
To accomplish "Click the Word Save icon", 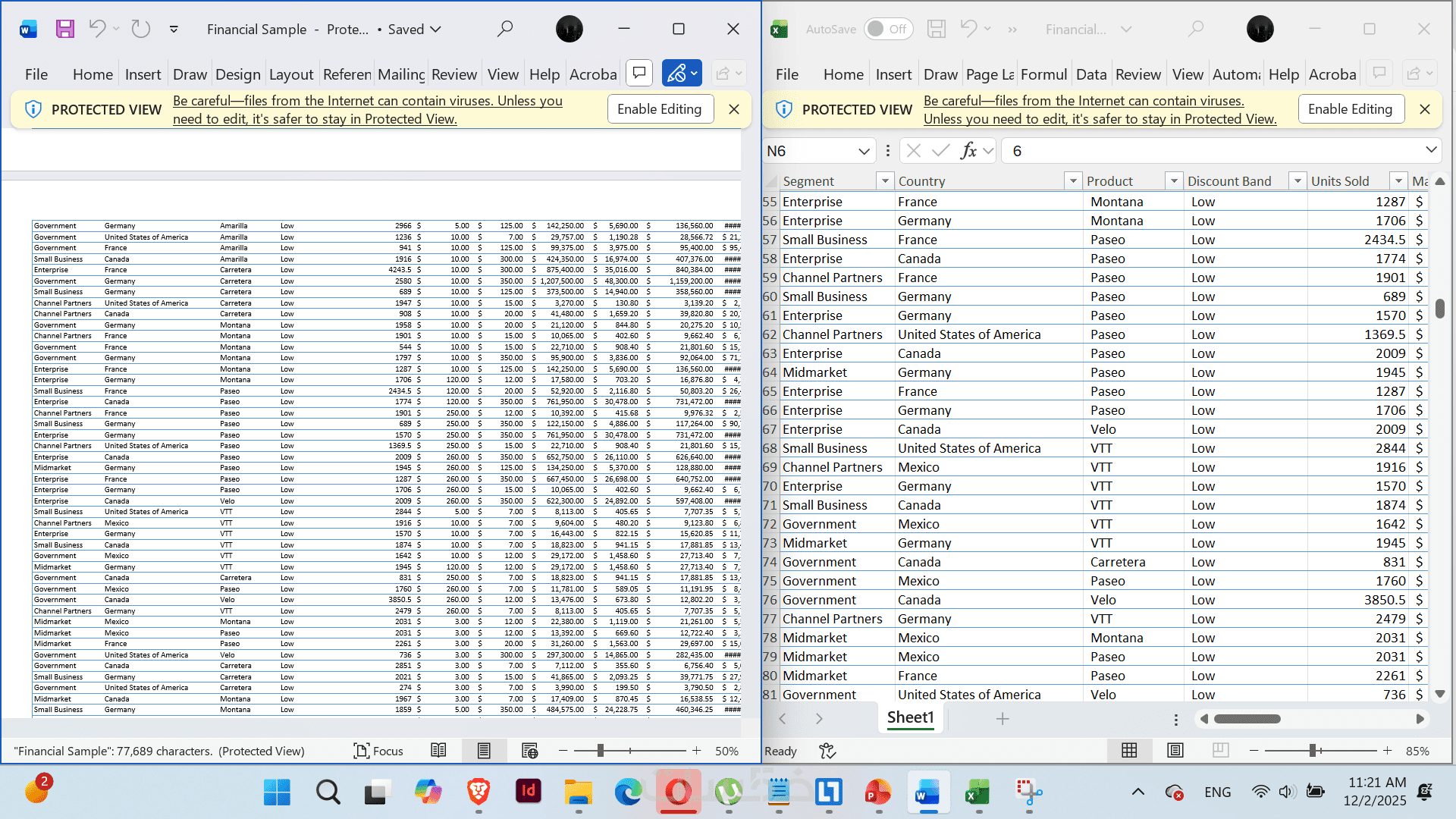I will (65, 29).
